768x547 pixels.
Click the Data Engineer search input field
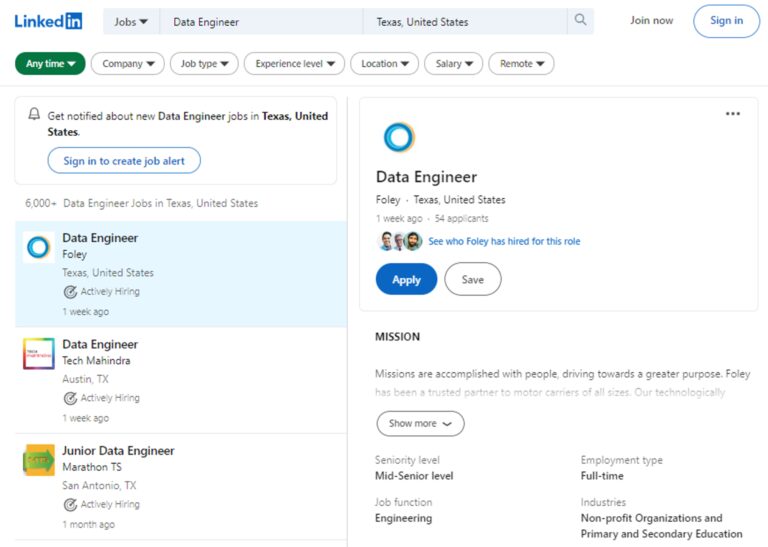pos(260,21)
